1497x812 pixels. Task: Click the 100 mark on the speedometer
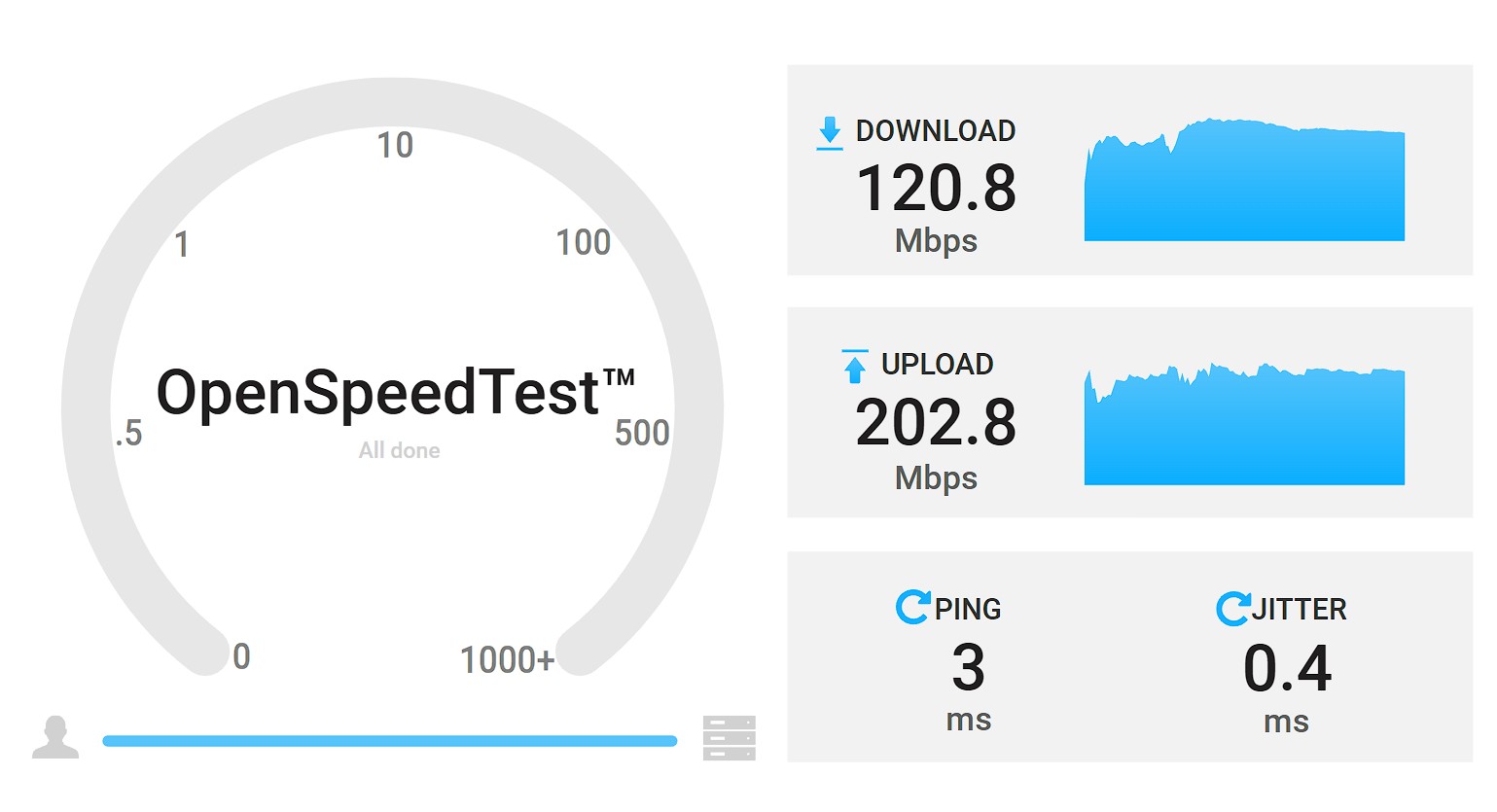click(x=583, y=242)
